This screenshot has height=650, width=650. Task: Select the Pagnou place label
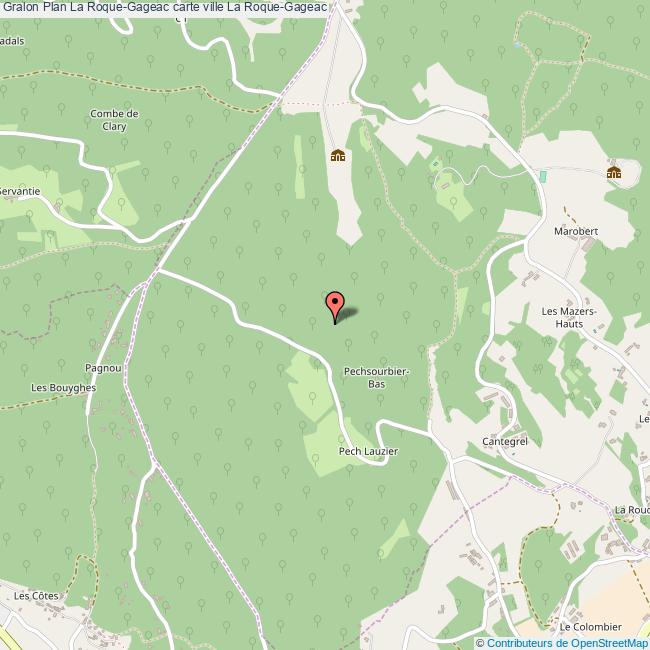(103, 368)
